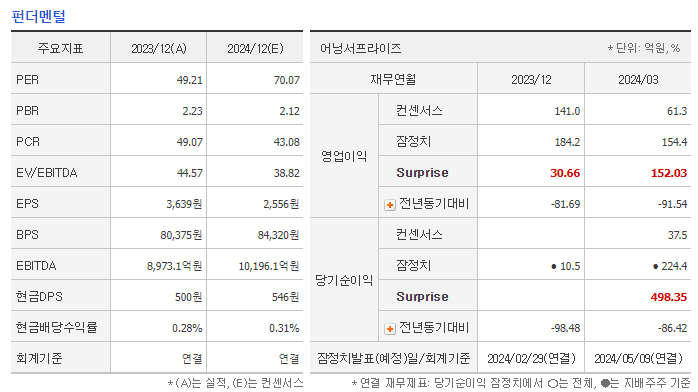Click 당기순이익 전년동기대비 value -98.48

tap(565, 328)
